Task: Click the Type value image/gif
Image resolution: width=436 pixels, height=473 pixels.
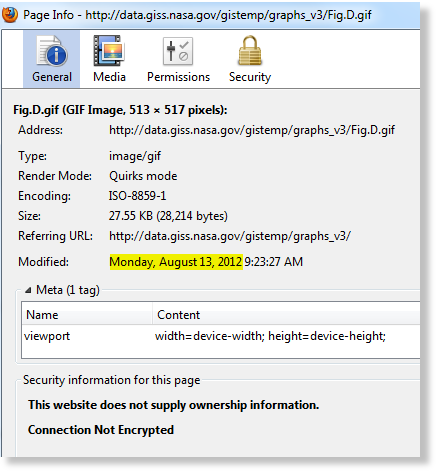Action: click(135, 156)
